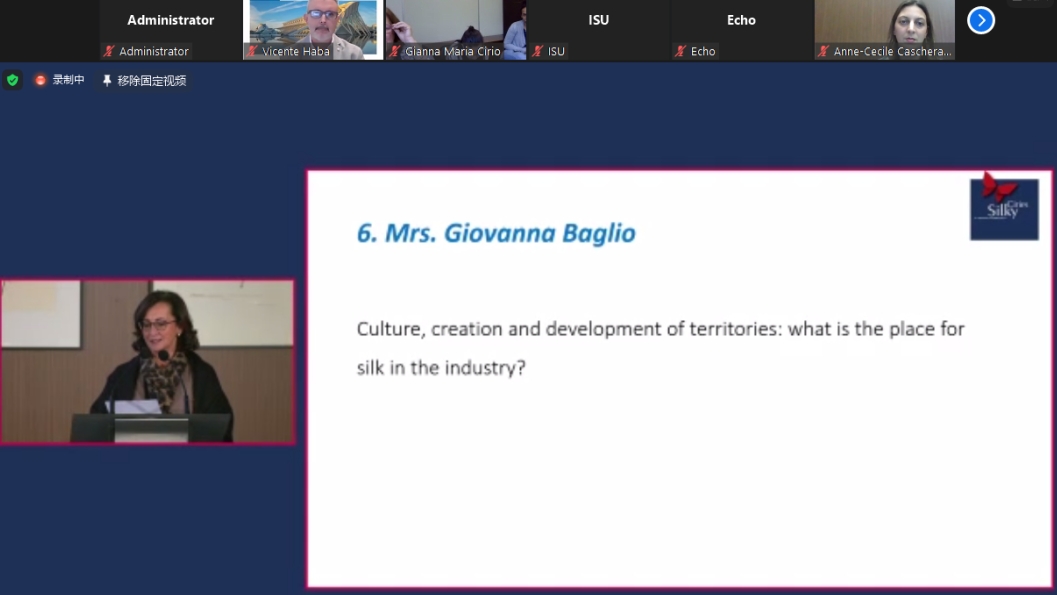This screenshot has height=595, width=1057.
Task: Click Vicente Haba's muted microphone icon
Action: (x=253, y=51)
